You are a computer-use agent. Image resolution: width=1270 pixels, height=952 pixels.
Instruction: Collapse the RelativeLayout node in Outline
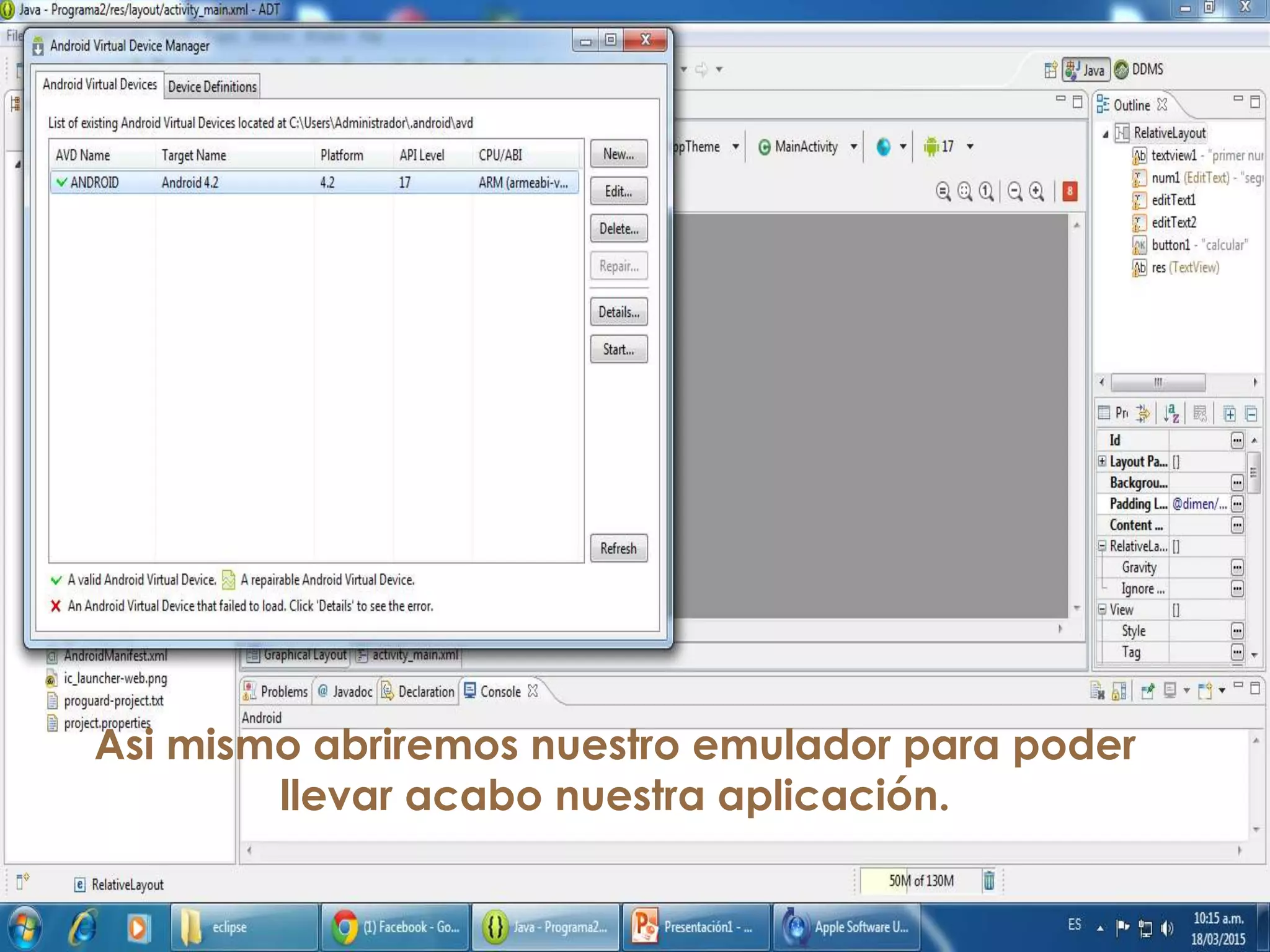pos(1105,134)
